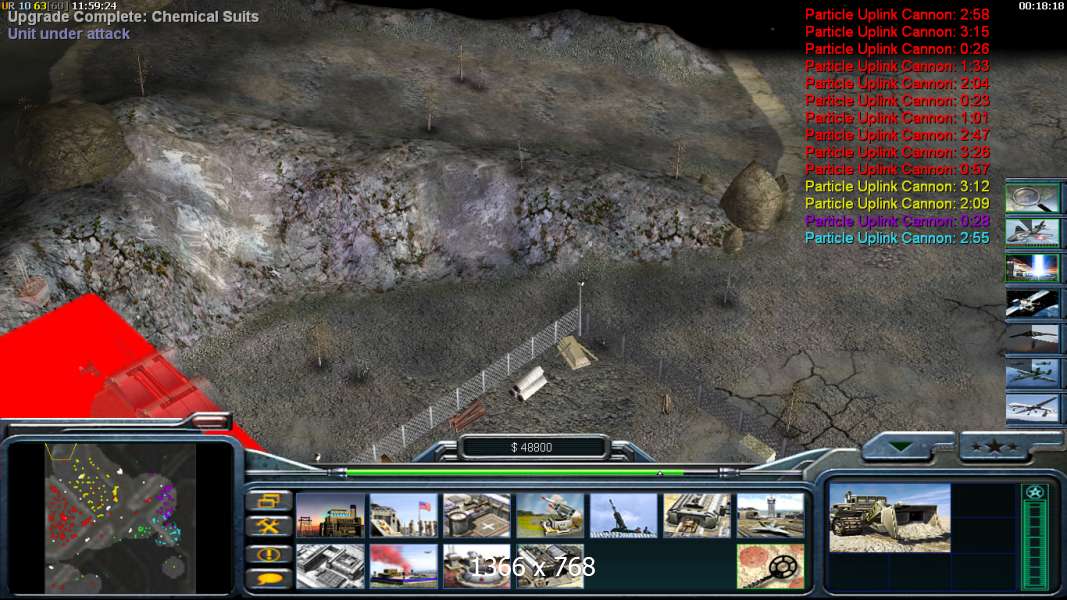Build the Patriot Missile System defense
The image size is (1067, 600).
point(550,516)
